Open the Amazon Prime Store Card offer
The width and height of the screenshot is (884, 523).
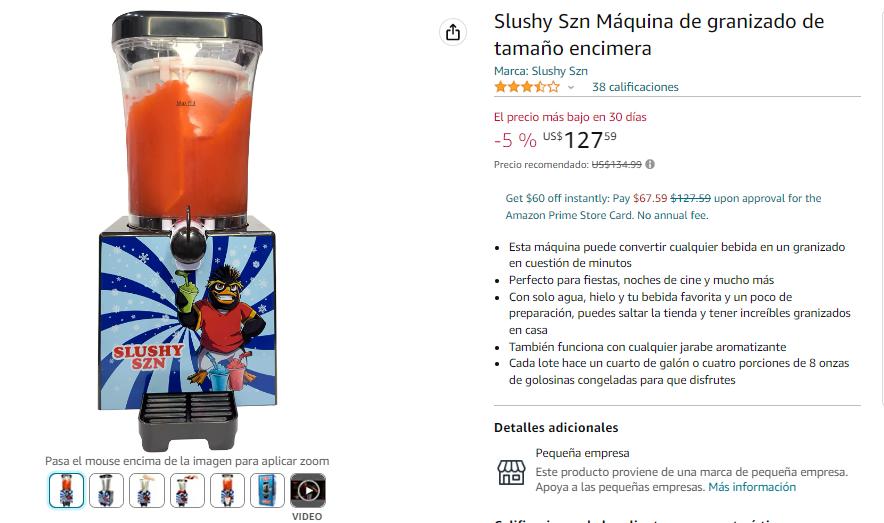[x=663, y=207]
